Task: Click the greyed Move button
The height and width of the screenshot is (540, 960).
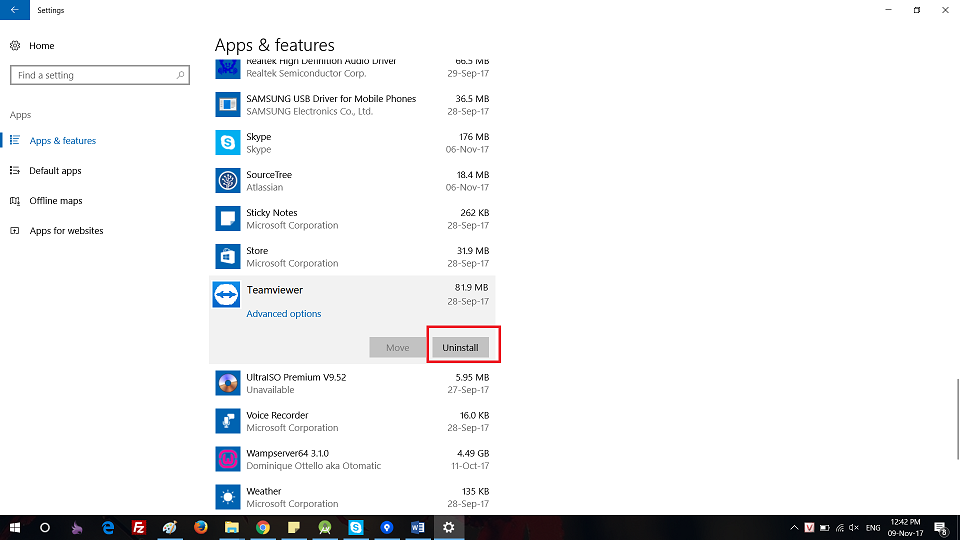Action: tap(397, 347)
